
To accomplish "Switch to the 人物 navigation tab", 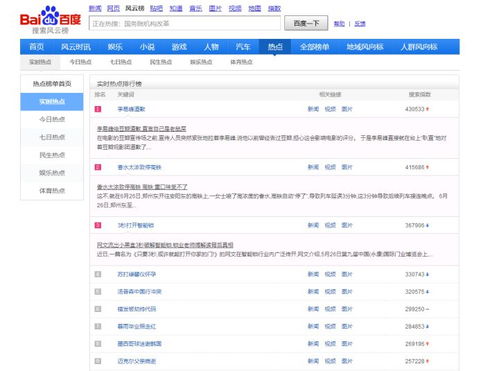I will tap(211, 47).
